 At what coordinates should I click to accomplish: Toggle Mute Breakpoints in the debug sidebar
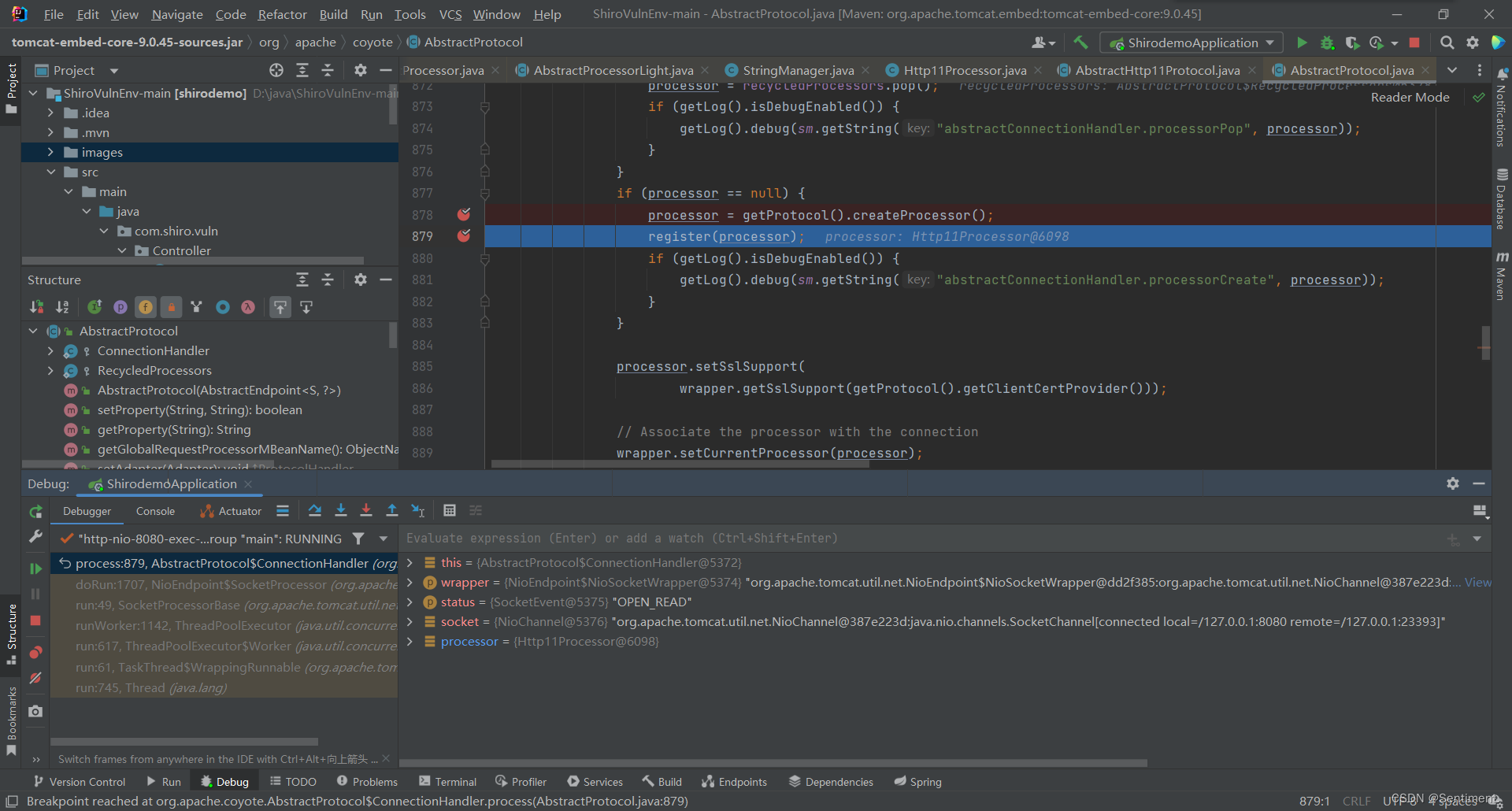[x=35, y=678]
